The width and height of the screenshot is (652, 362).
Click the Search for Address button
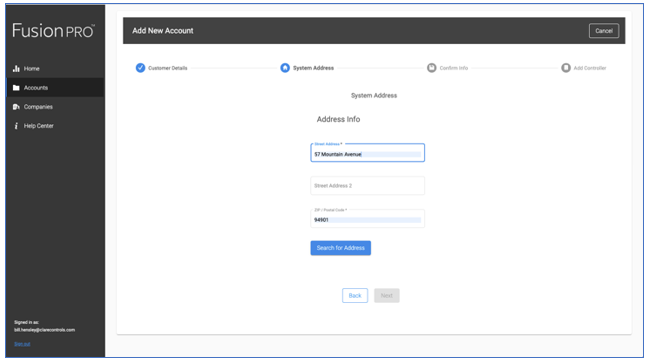341,248
